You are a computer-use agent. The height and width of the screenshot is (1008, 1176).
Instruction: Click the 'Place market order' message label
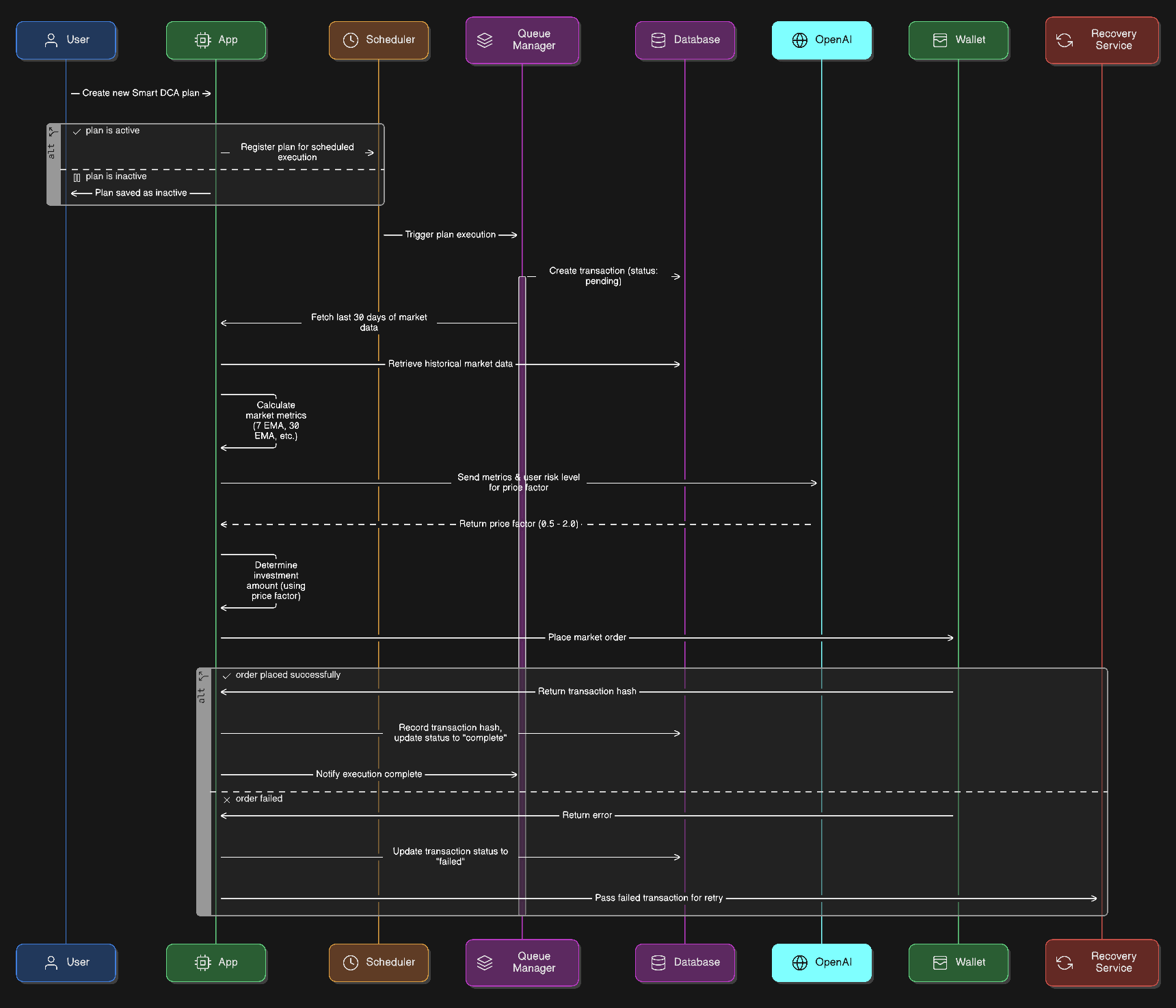587,637
